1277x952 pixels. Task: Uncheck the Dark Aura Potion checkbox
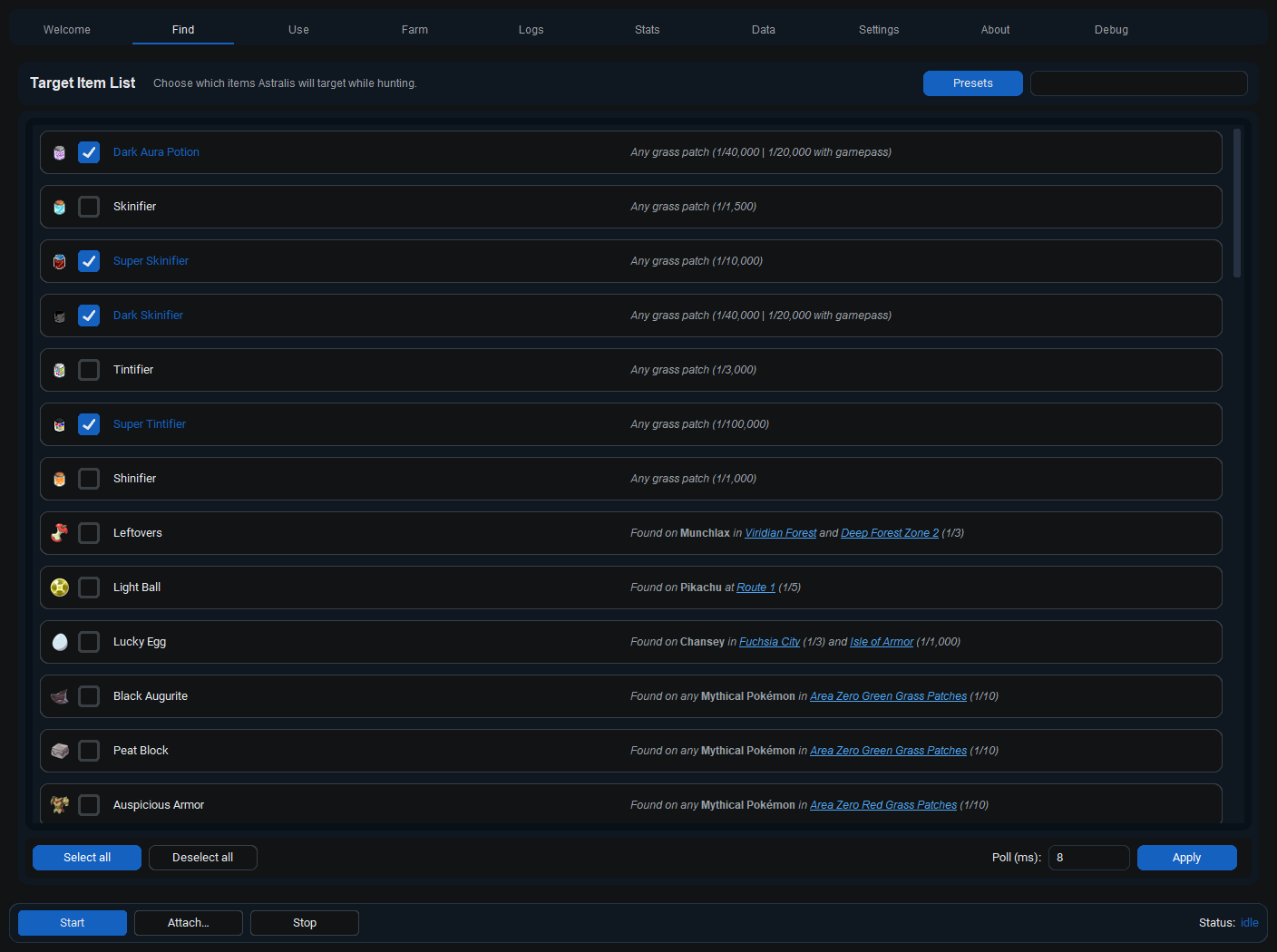click(89, 152)
